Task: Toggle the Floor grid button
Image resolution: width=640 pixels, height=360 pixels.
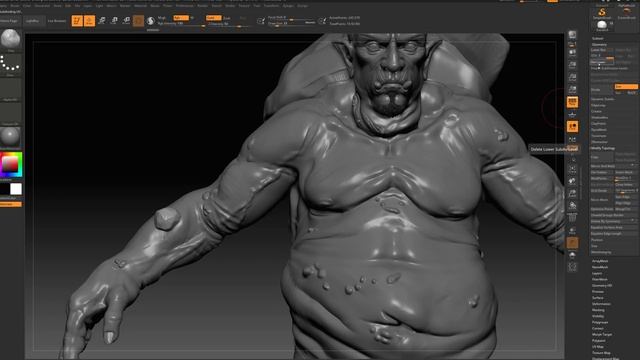Action: 572,114
